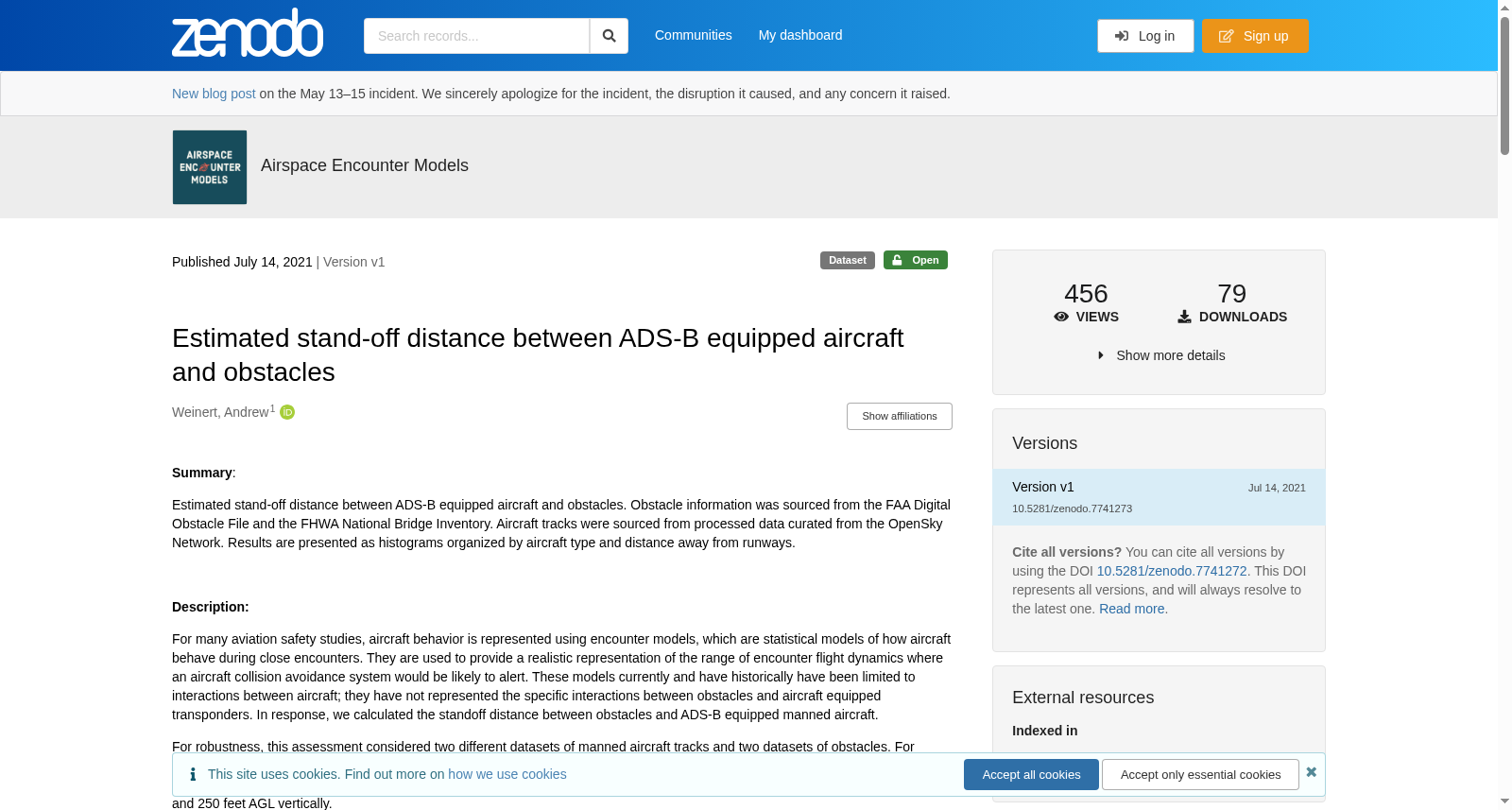Screen dimensions: 1512x810
Task: Open the author's ORCID icon
Action: click(287, 412)
